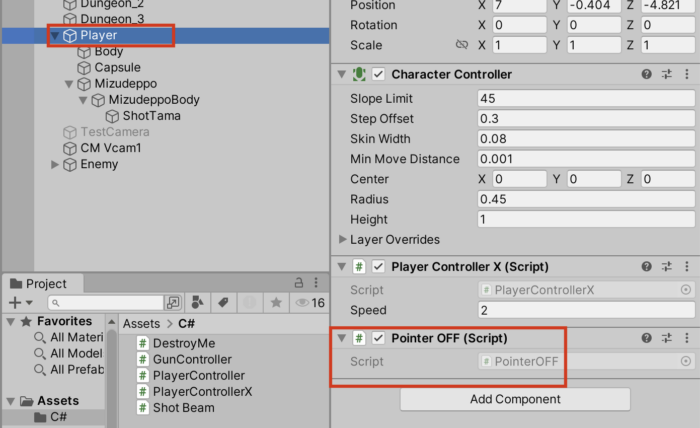The width and height of the screenshot is (700, 428).
Task: Open Character Controller help reference icon
Action: click(x=647, y=75)
